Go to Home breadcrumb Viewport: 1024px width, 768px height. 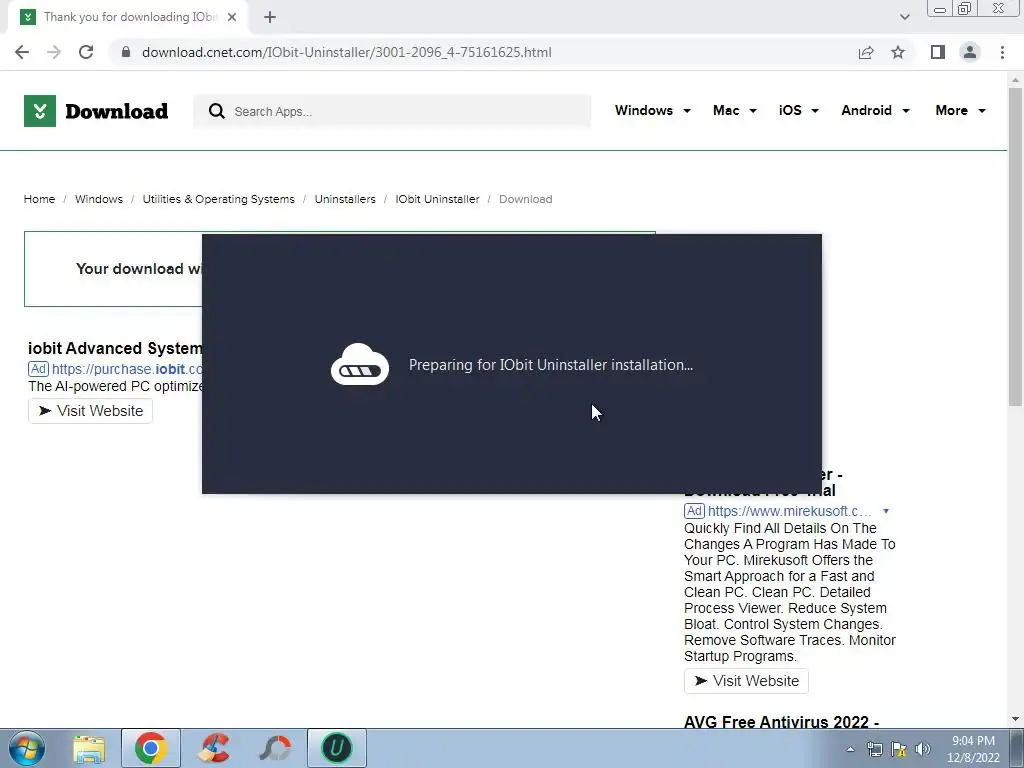pyautogui.click(x=39, y=199)
